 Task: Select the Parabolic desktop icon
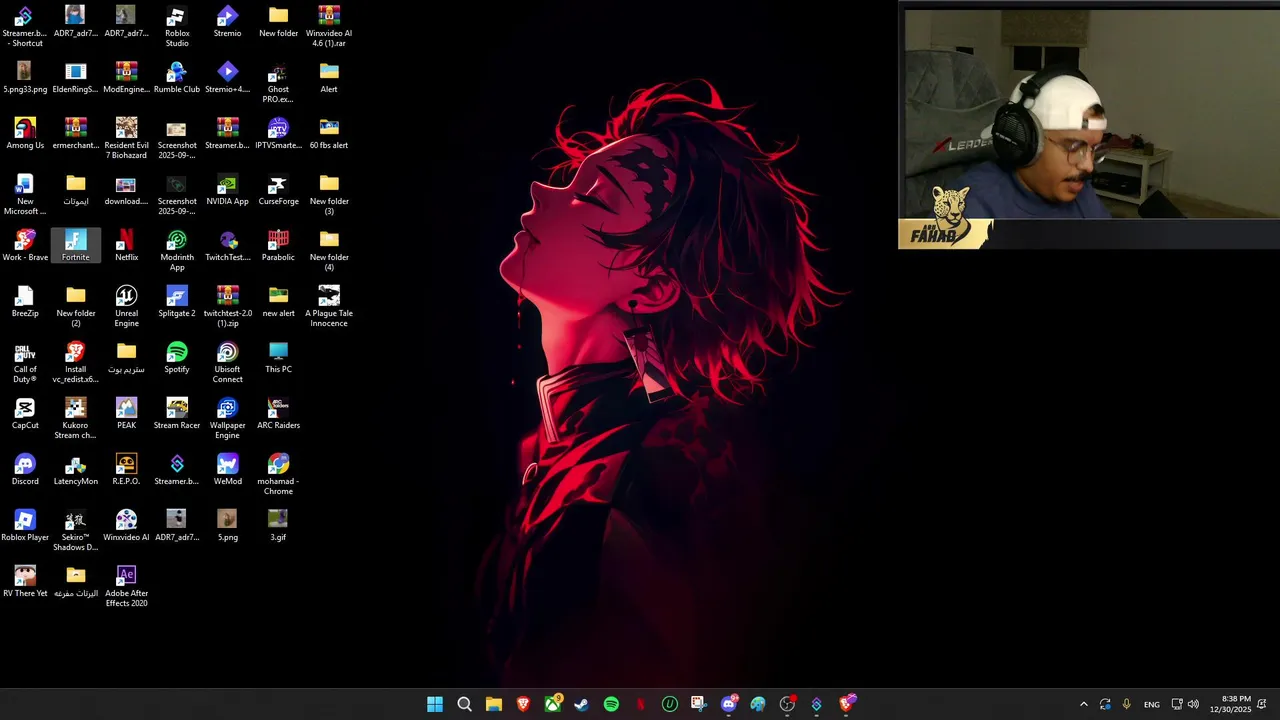click(x=278, y=246)
